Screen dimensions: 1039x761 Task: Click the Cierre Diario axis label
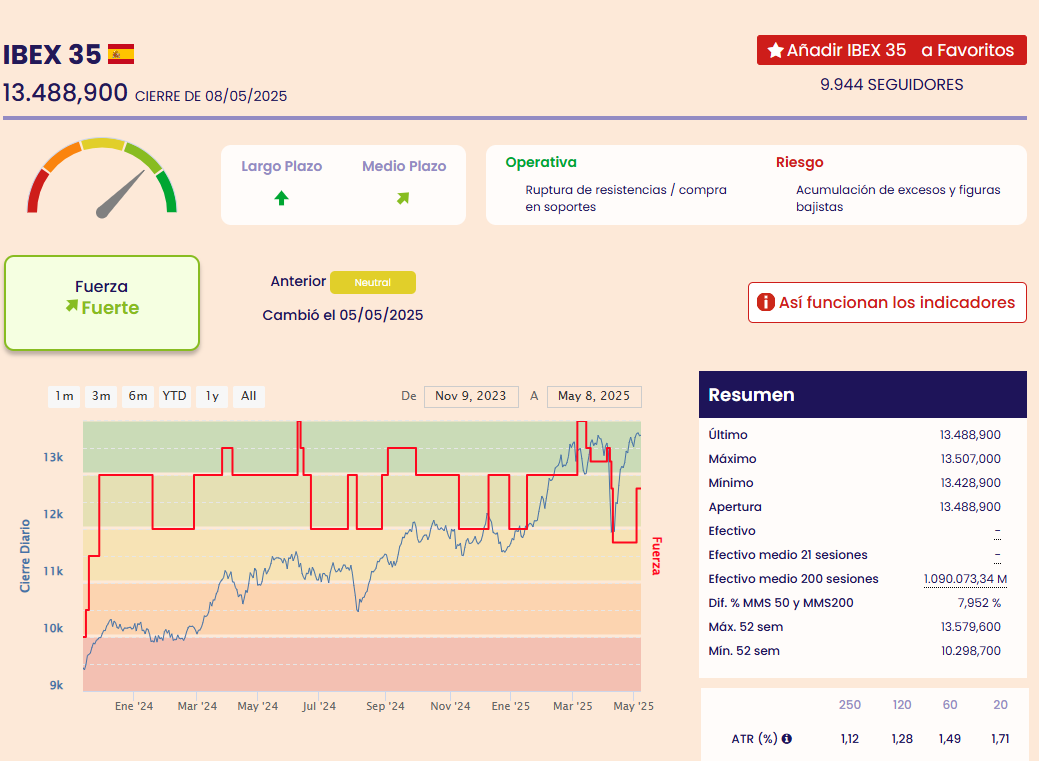click(25, 556)
